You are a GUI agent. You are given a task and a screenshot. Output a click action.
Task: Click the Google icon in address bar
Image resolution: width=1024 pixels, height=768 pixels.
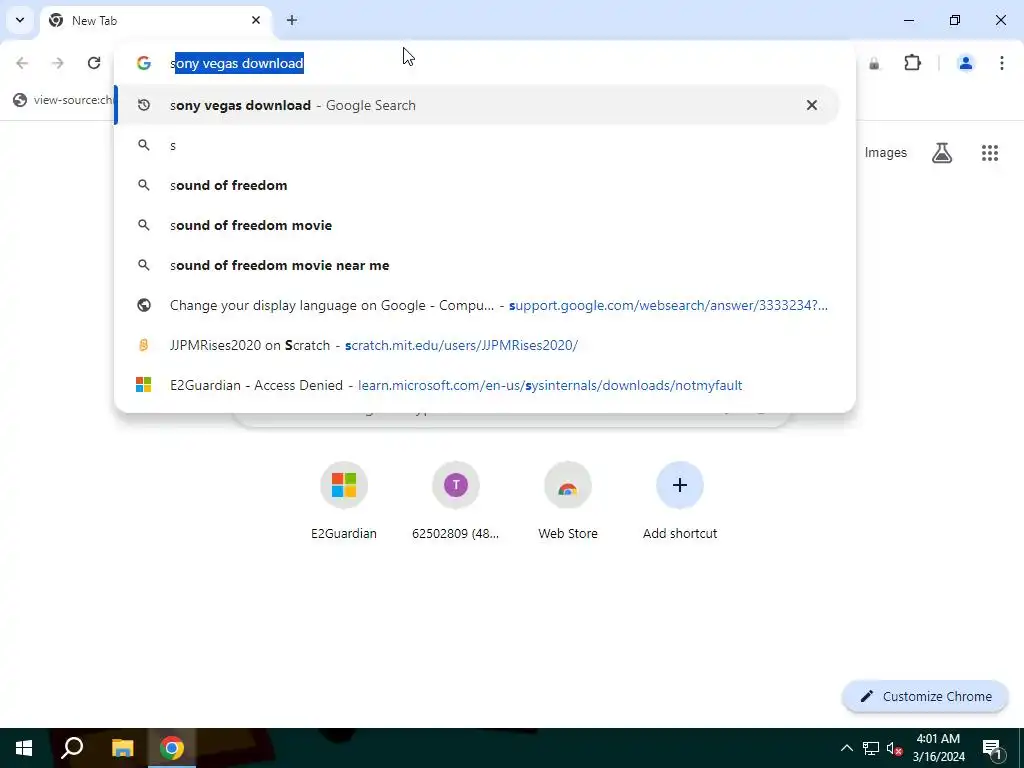[x=144, y=63]
